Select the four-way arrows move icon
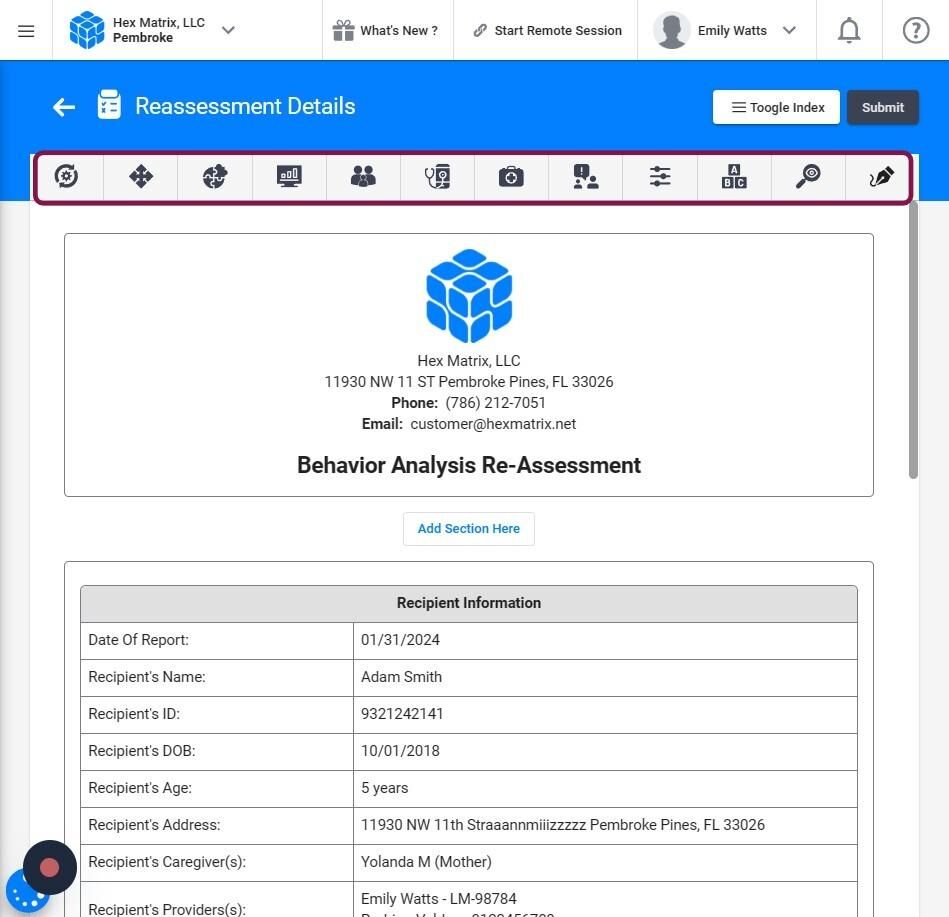 (x=141, y=177)
